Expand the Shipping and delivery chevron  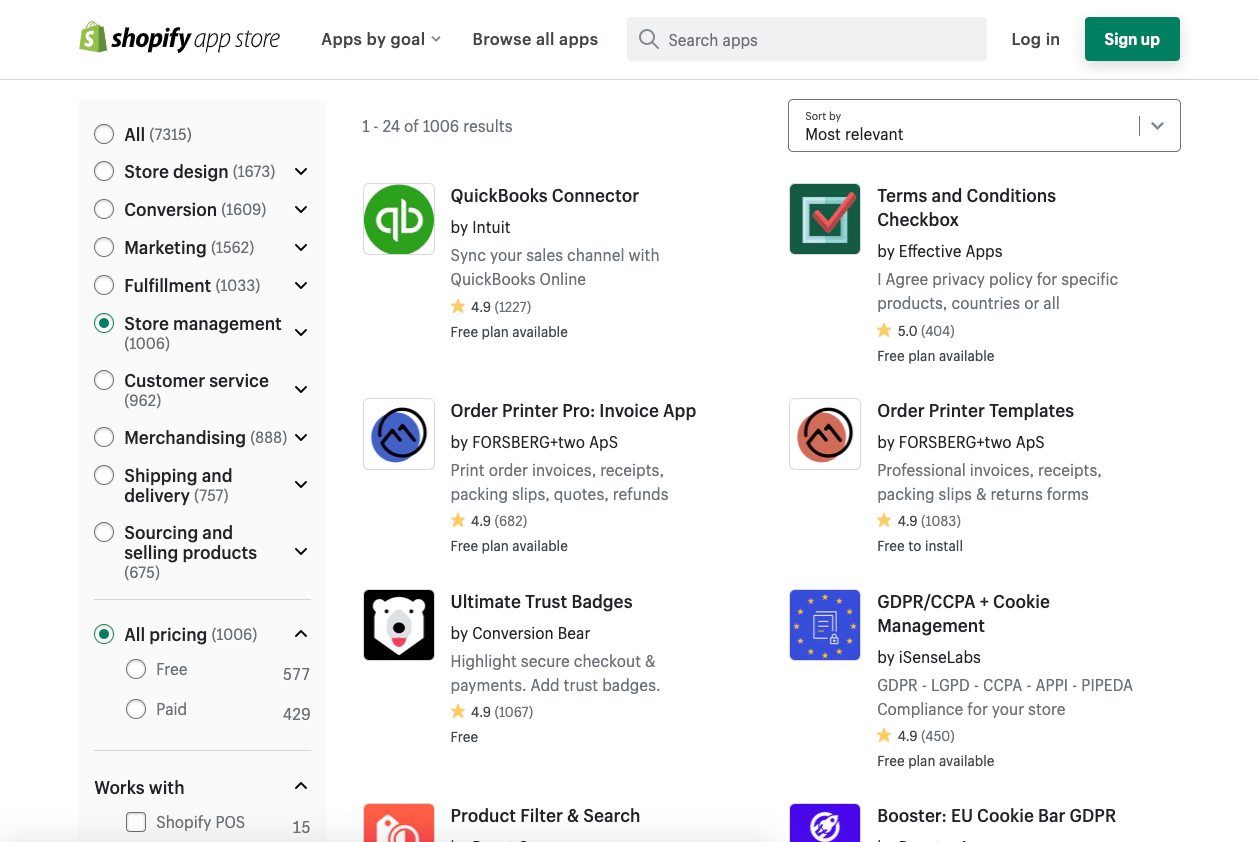click(301, 485)
